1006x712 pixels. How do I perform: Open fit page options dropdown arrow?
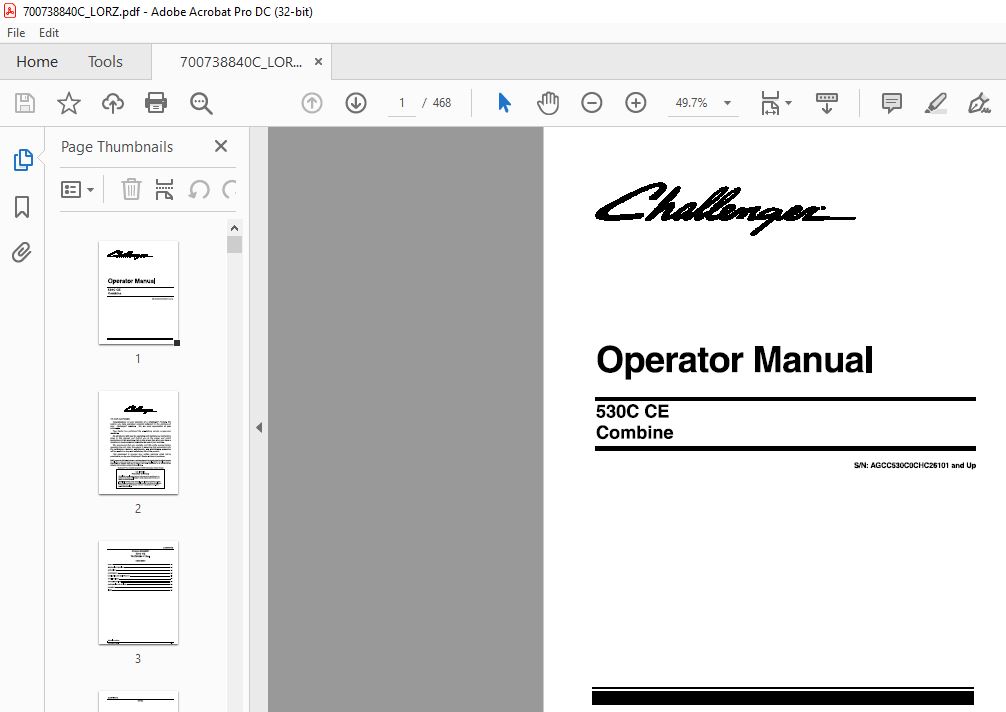click(789, 103)
